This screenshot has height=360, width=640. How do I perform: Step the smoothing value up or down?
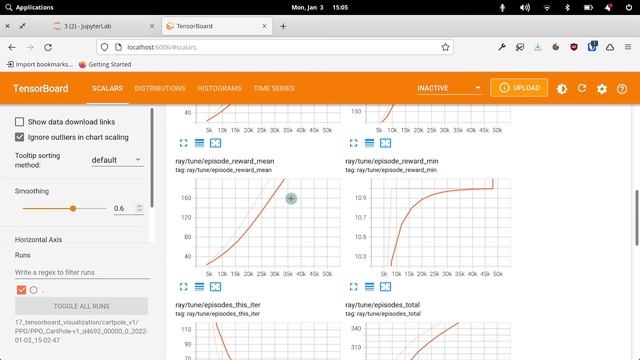(140, 208)
